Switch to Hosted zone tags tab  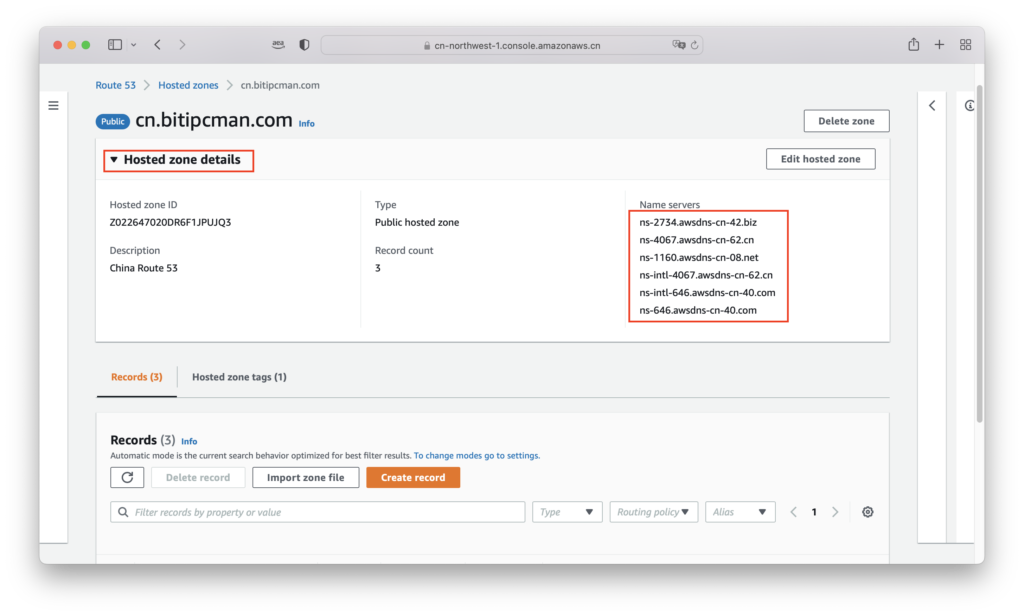(x=239, y=377)
